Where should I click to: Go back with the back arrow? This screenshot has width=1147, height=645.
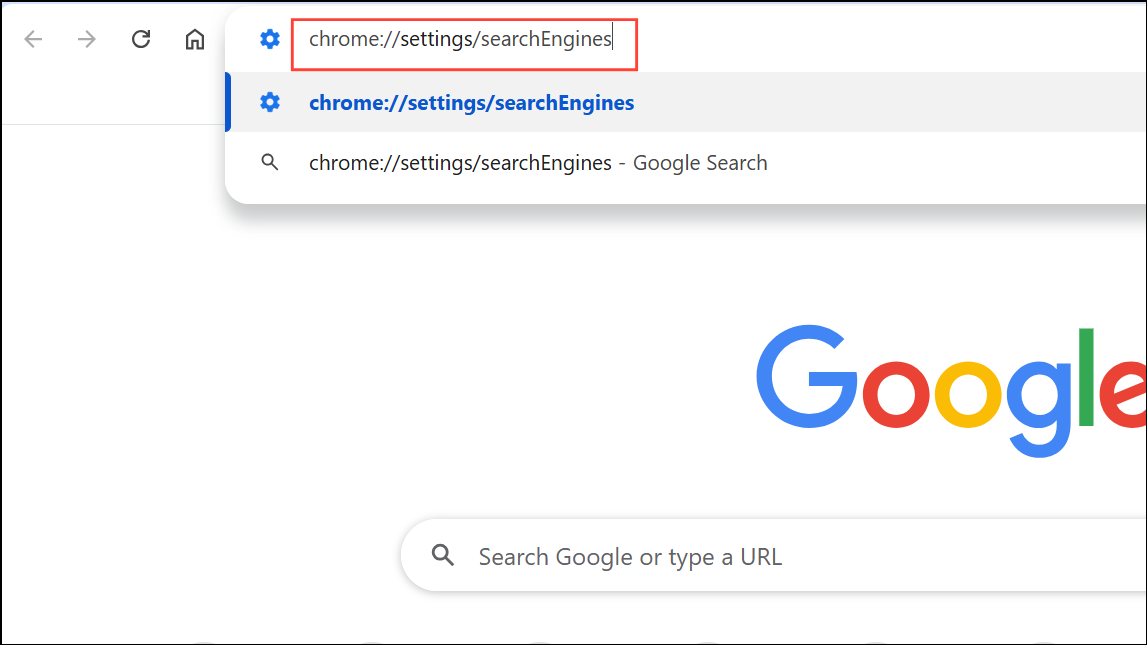34,39
